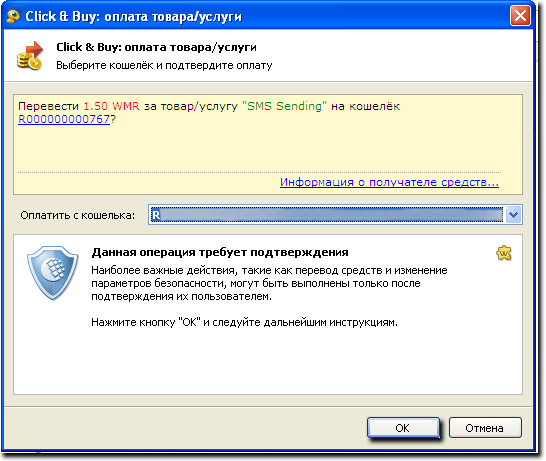Click the yellow WebMoney badge icon
Image resolution: width=546 pixels, height=461 pixels.
[x=504, y=253]
